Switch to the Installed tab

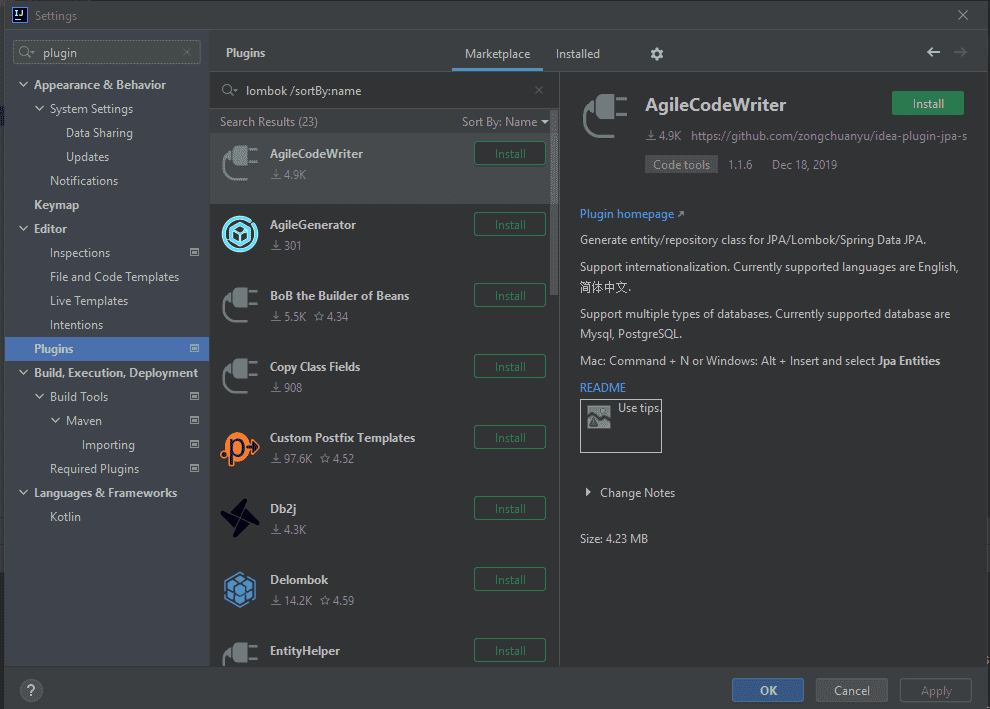[x=578, y=54]
